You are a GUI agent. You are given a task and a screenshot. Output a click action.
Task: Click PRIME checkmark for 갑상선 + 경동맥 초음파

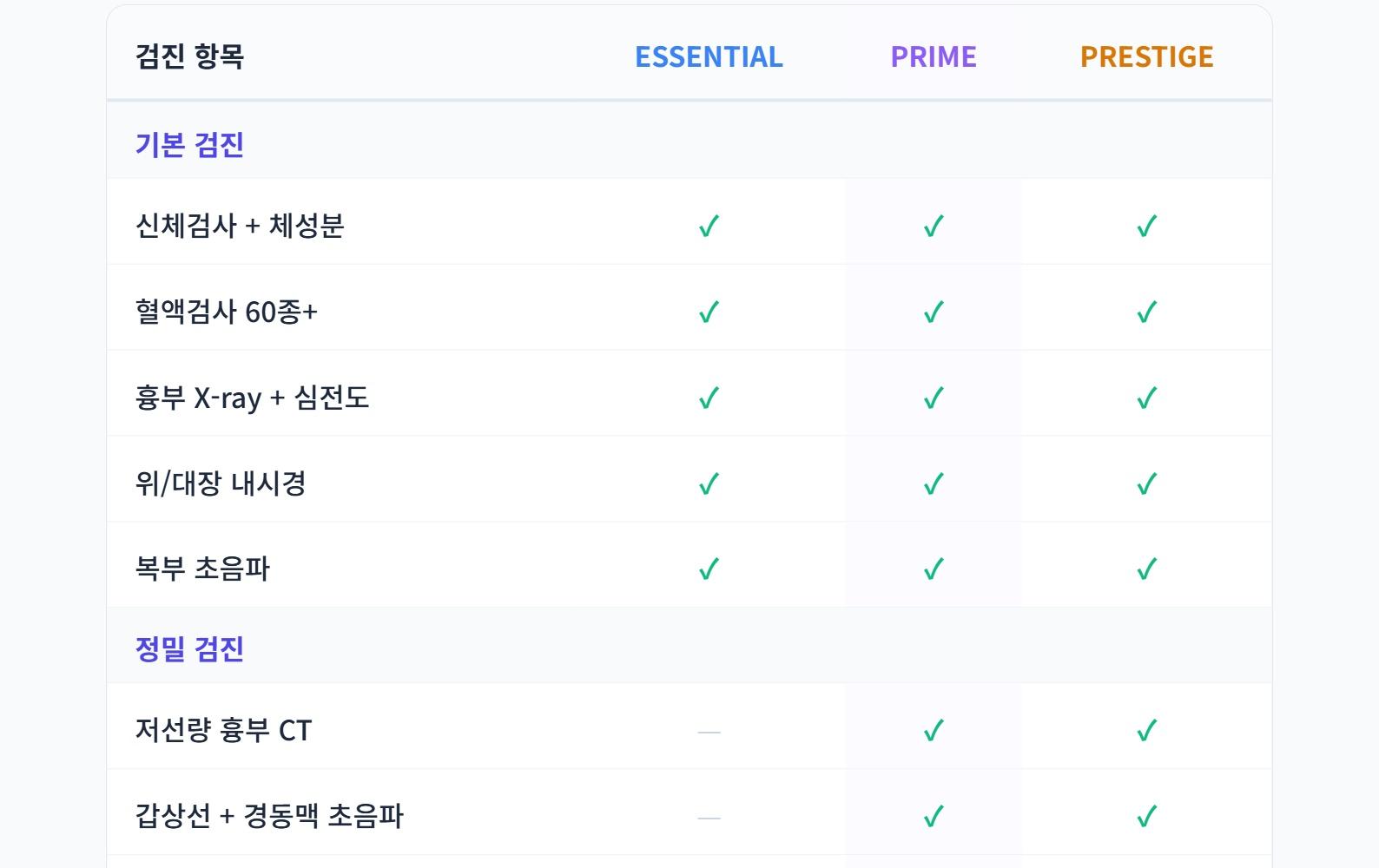point(934,816)
